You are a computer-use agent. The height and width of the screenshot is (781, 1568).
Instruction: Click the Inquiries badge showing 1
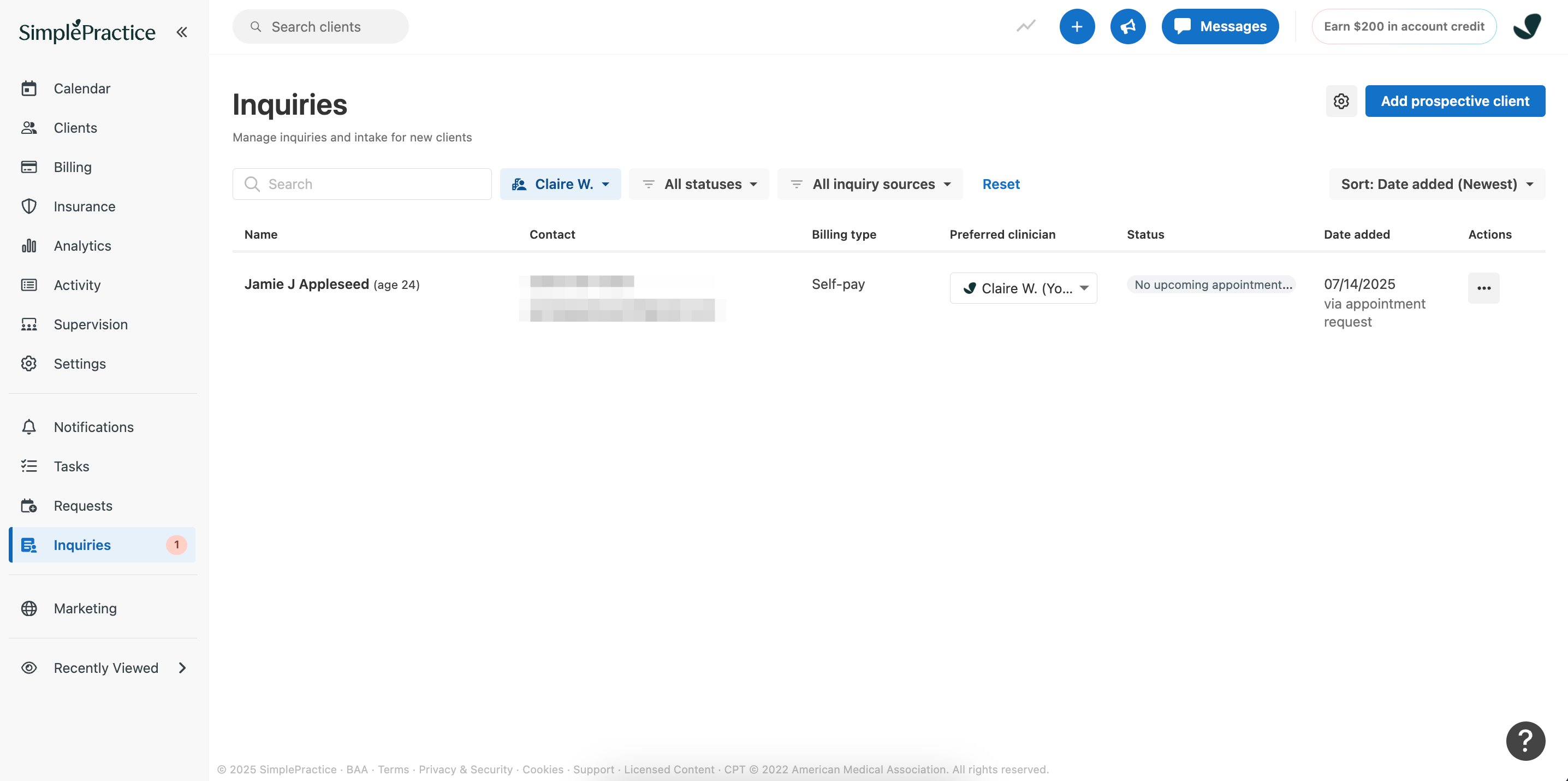tap(176, 545)
